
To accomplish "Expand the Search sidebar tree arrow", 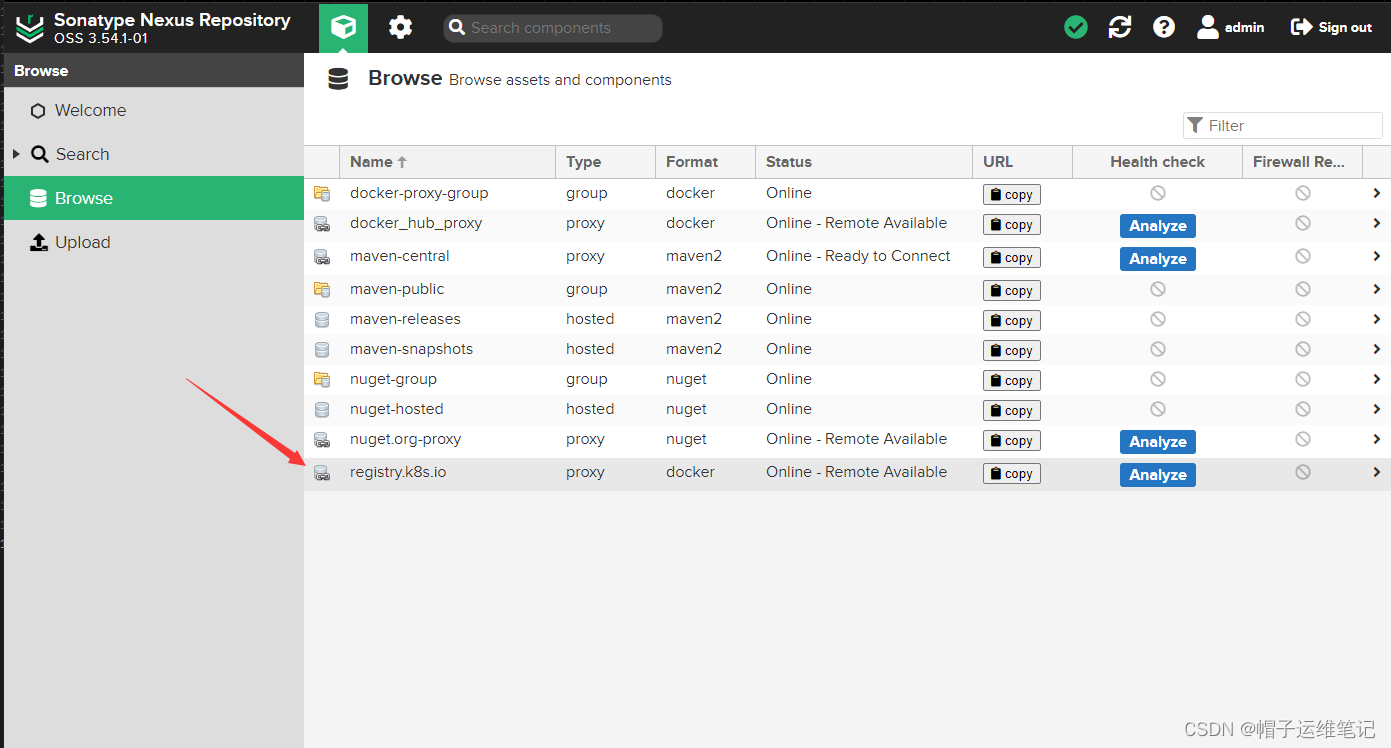I will click(16, 154).
